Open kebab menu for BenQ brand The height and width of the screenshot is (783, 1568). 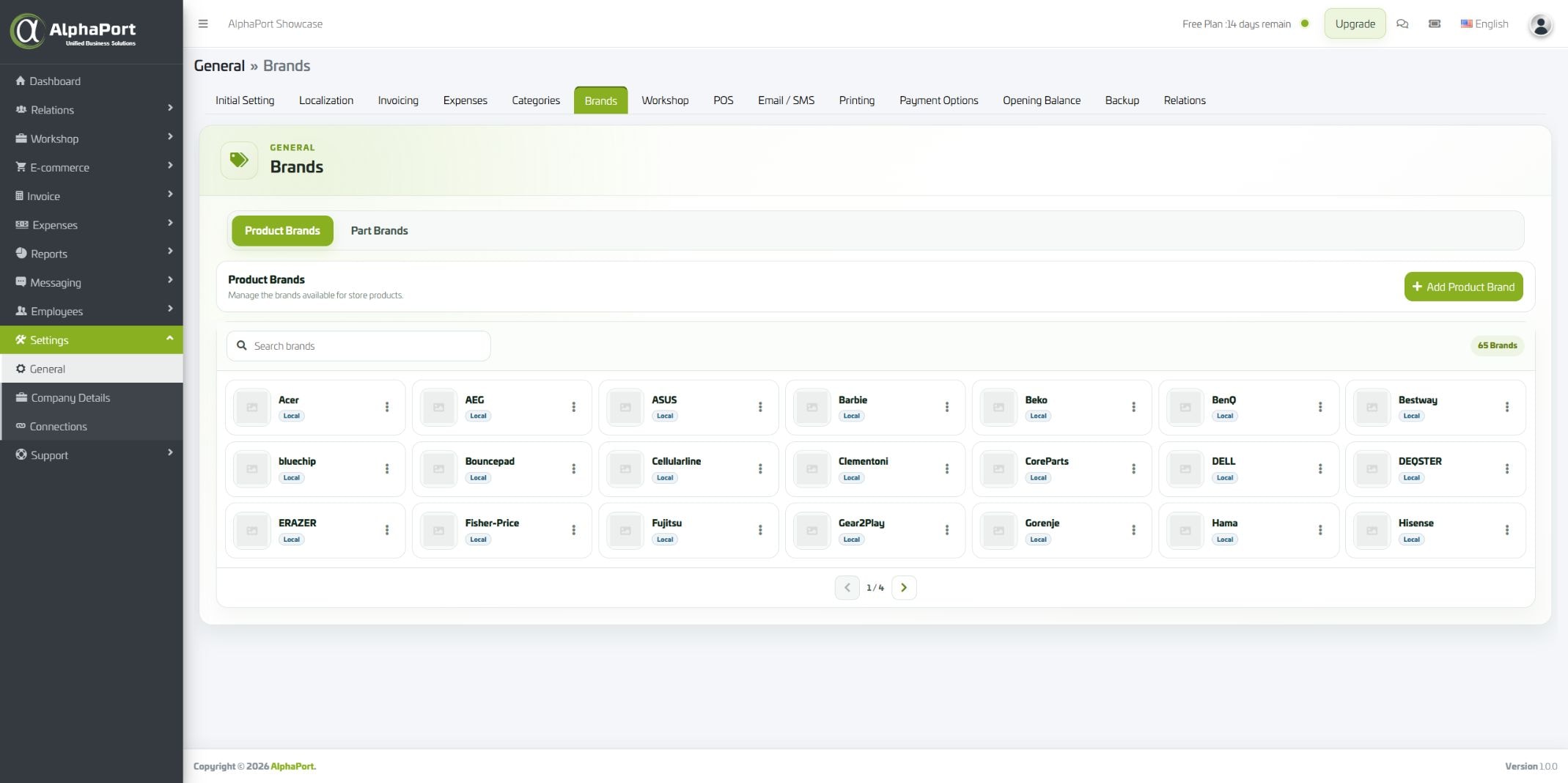click(x=1320, y=407)
